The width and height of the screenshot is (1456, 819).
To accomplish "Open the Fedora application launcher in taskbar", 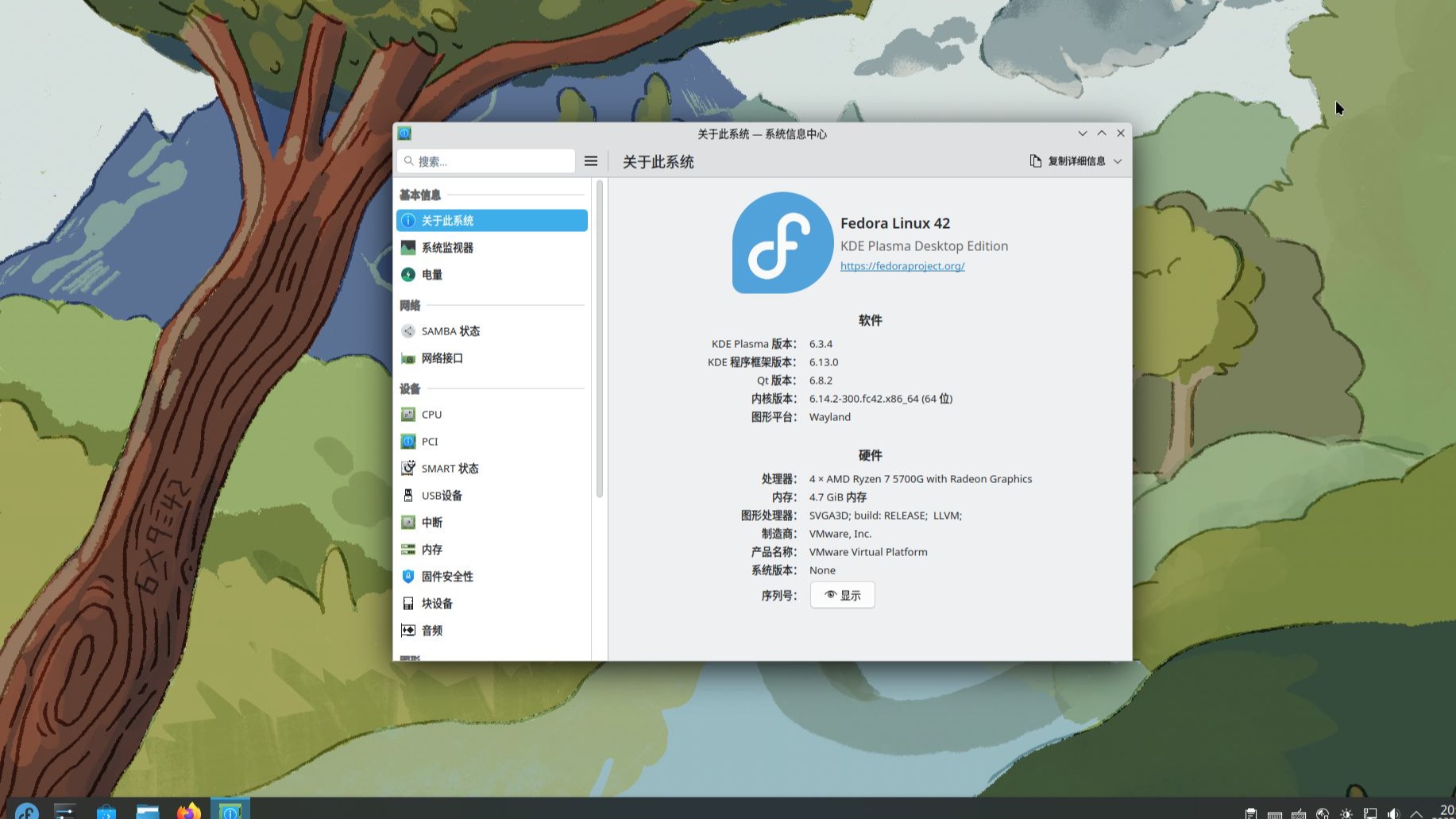I will pos(27,810).
